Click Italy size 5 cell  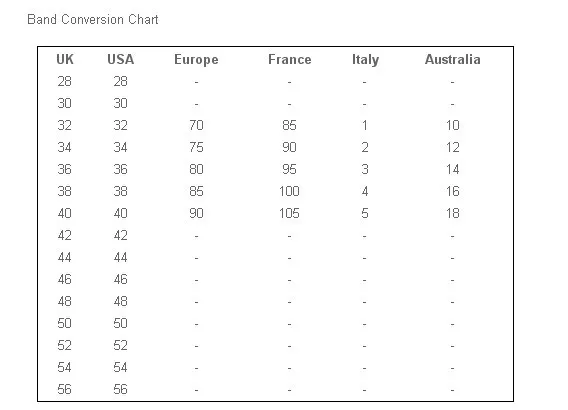[365, 213]
